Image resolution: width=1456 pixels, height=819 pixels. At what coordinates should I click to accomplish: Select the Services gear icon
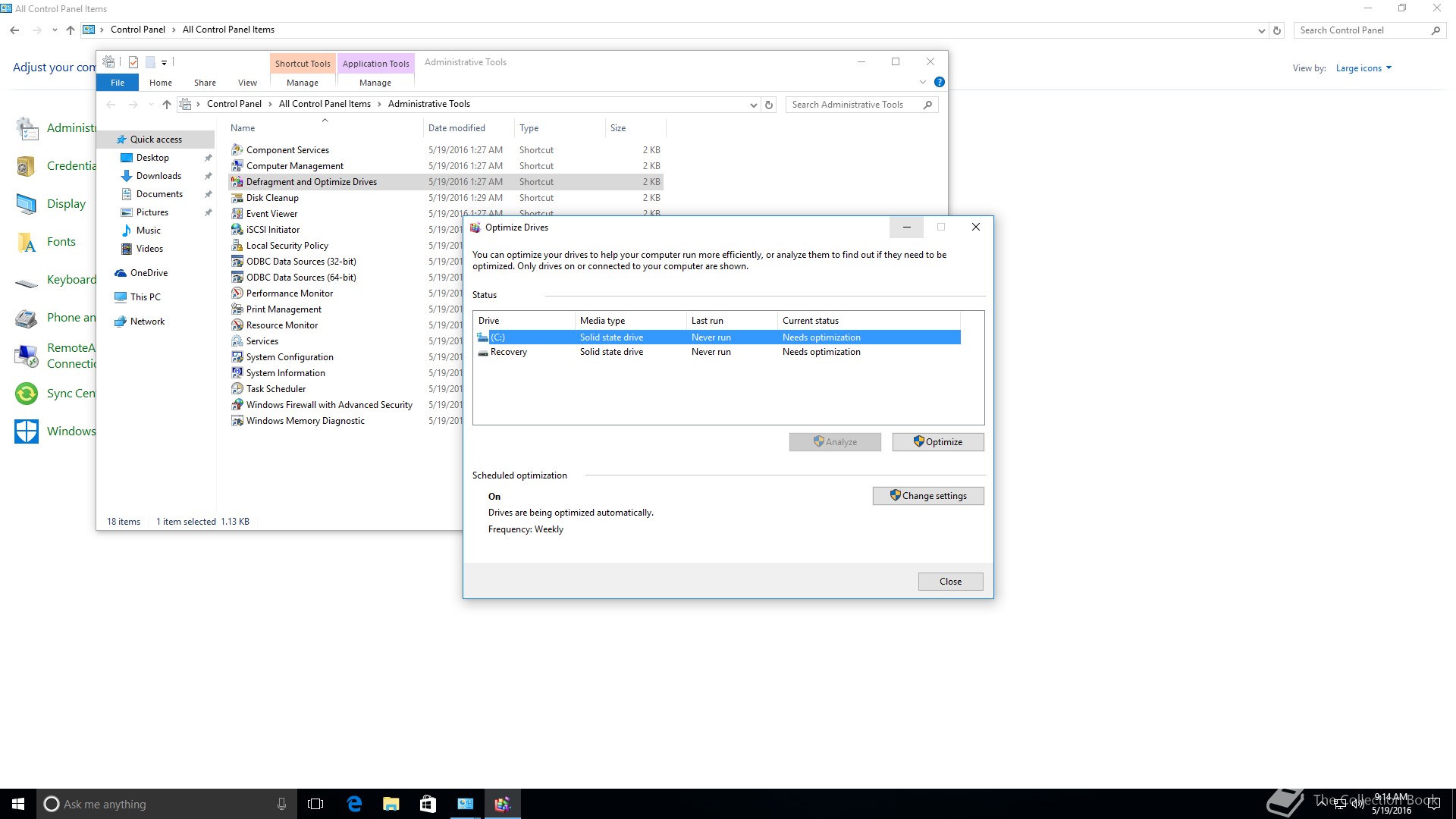pyautogui.click(x=237, y=341)
